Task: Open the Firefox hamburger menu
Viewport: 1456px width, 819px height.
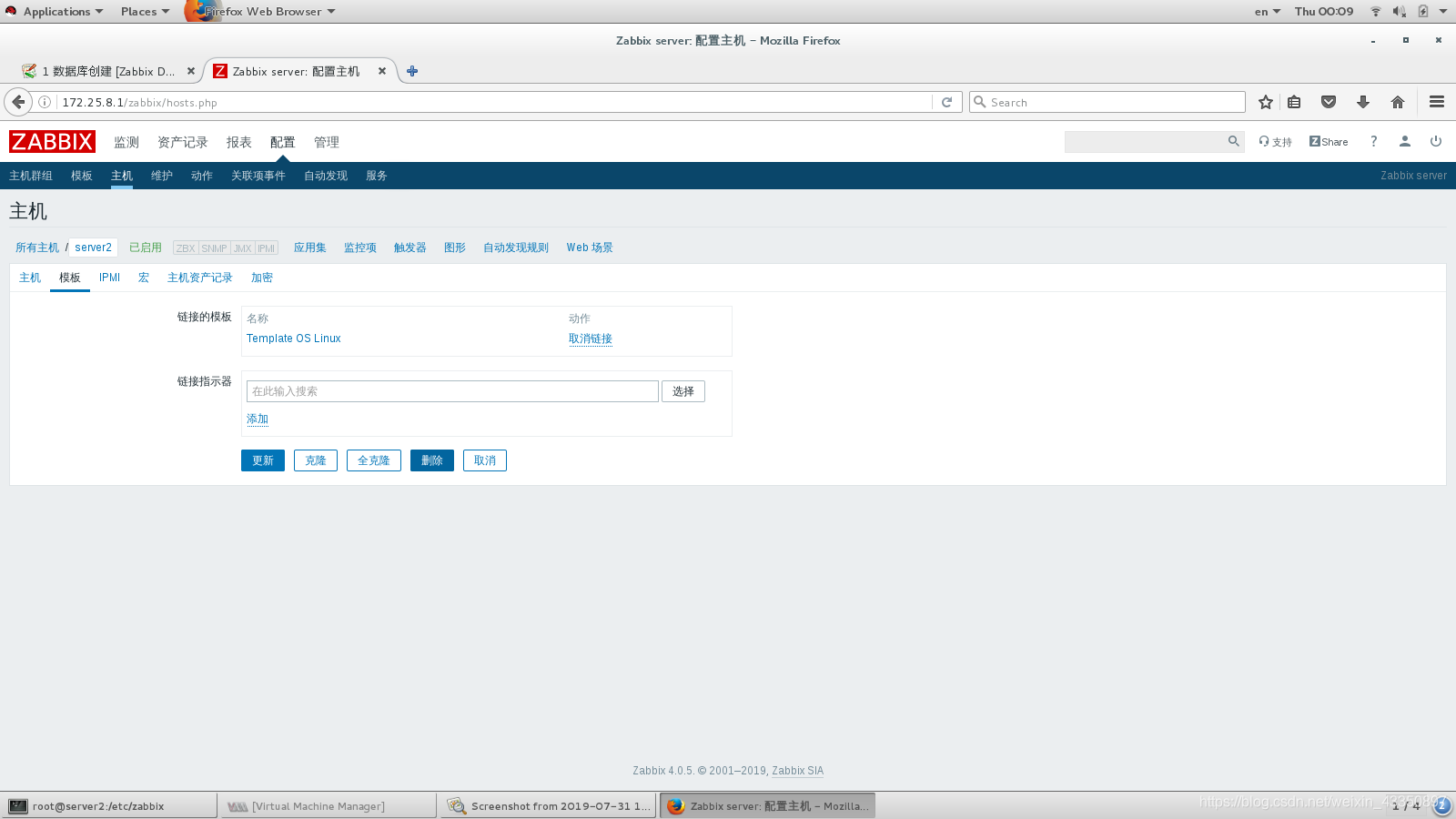Action: click(1437, 102)
